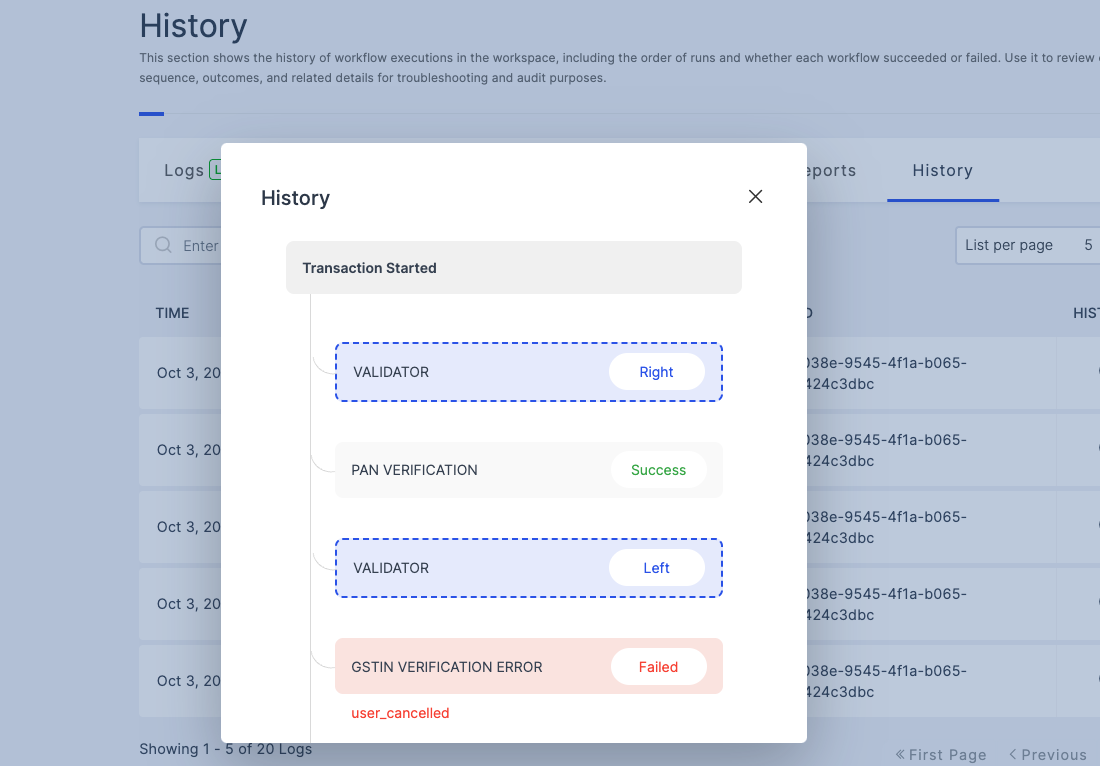Switch to the Logs tab

[185, 171]
